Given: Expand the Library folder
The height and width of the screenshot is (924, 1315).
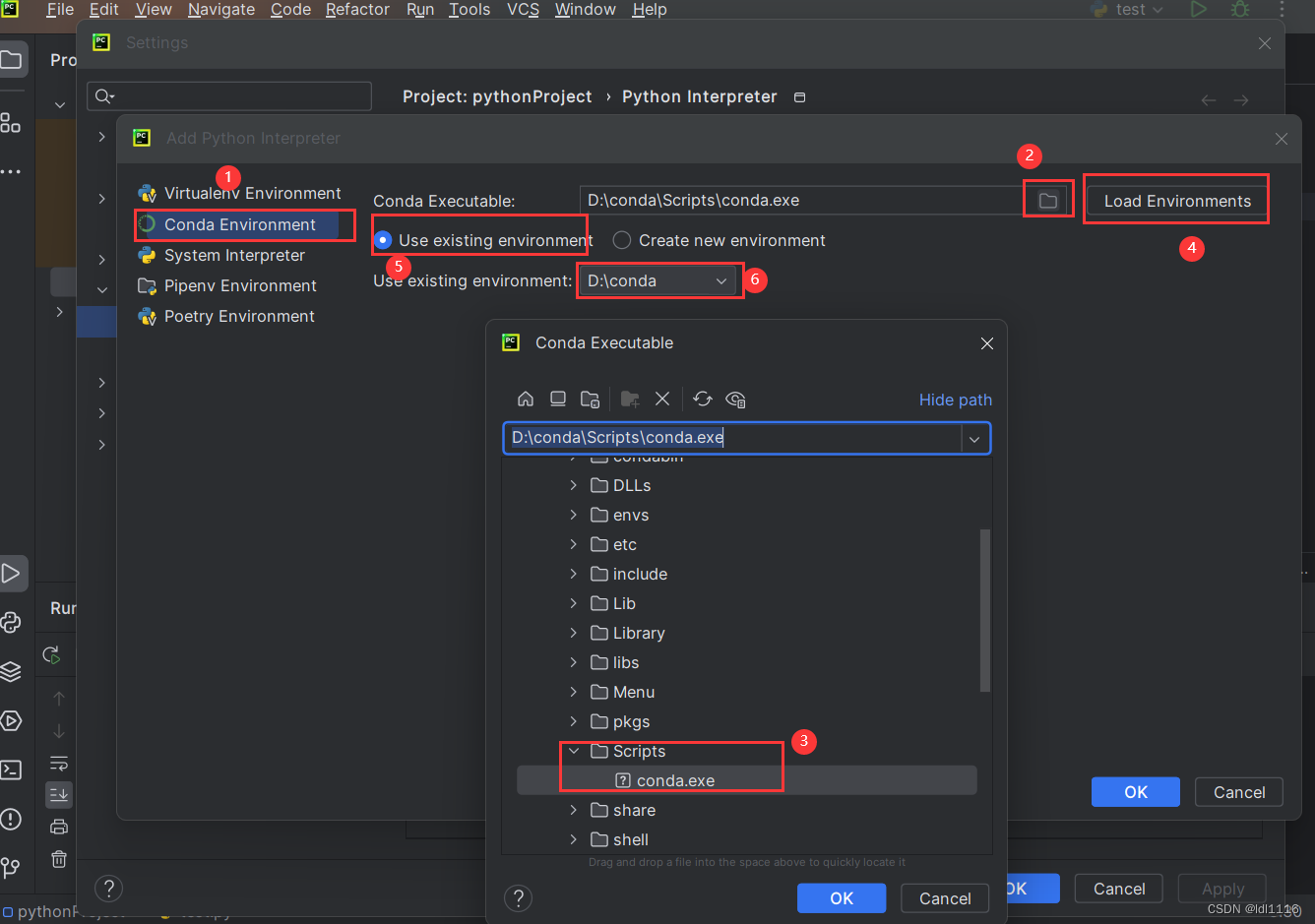Looking at the screenshot, I should tap(574, 633).
